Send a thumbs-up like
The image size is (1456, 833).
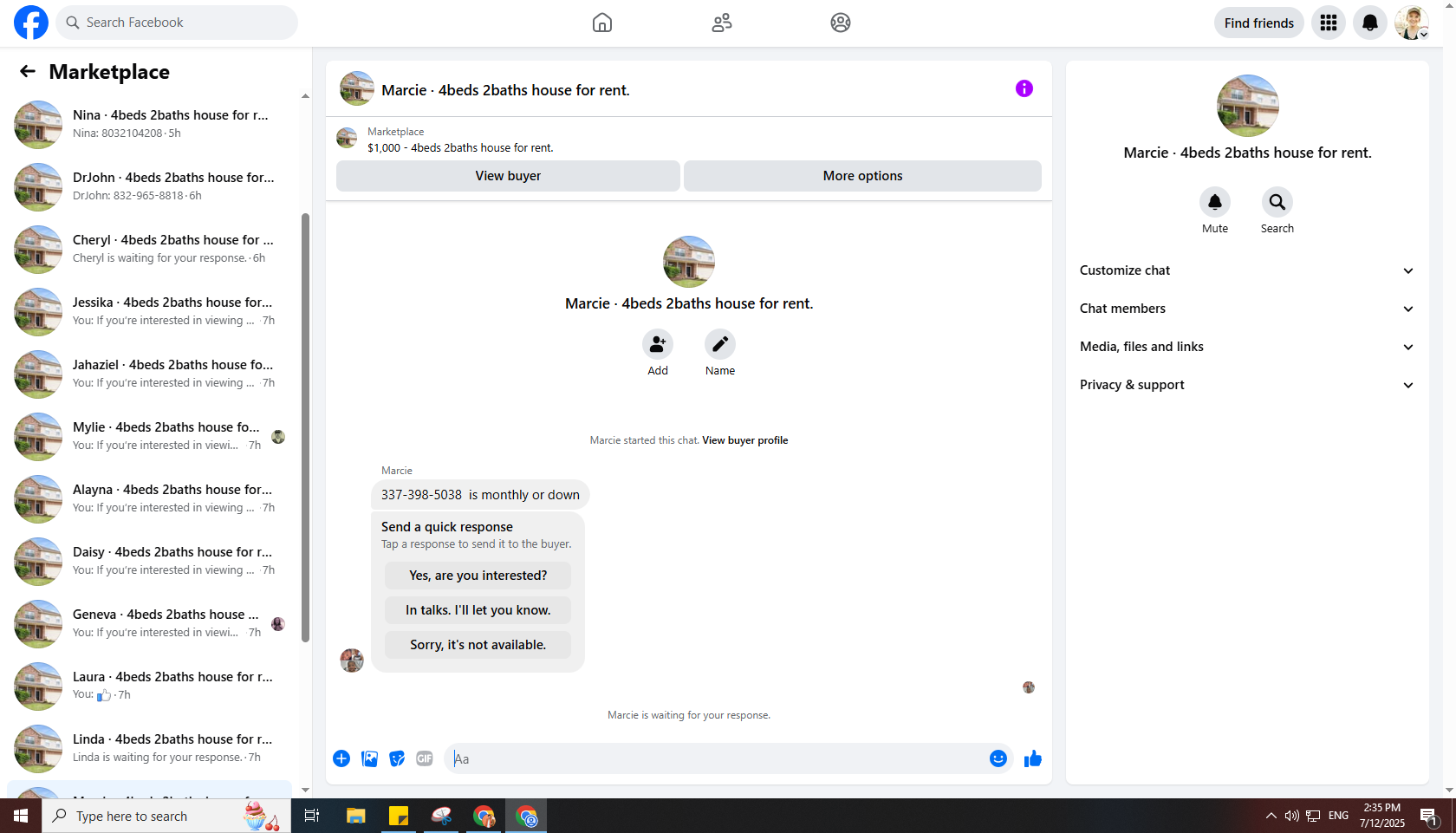(1033, 758)
